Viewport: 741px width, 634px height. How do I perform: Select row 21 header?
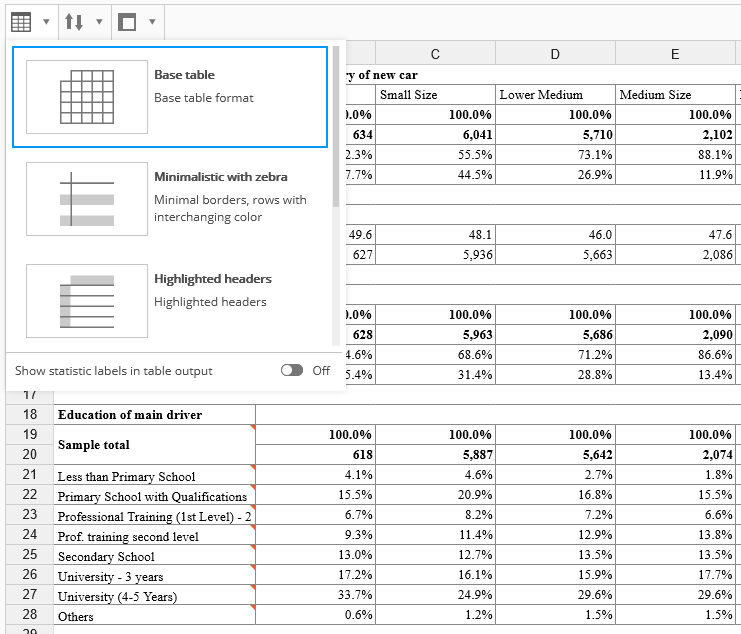pyautogui.click(x=30, y=474)
